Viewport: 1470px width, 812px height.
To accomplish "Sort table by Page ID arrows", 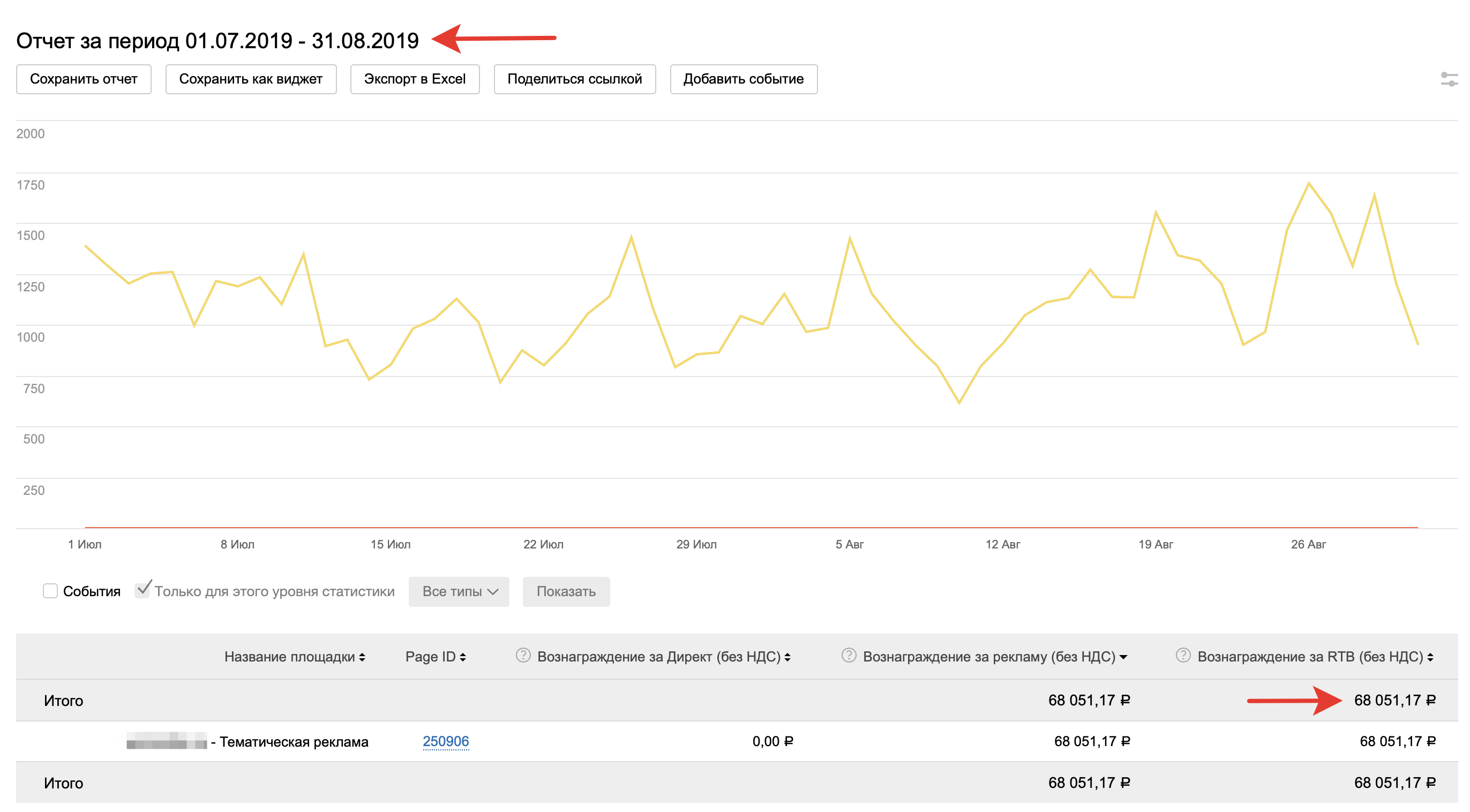I will pos(463,657).
